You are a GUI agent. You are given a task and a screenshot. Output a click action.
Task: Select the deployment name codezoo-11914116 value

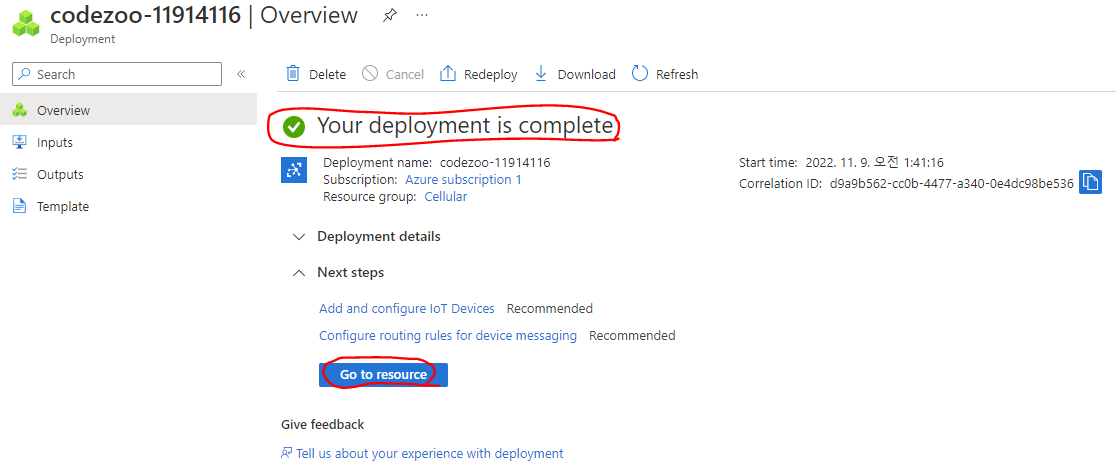495,162
